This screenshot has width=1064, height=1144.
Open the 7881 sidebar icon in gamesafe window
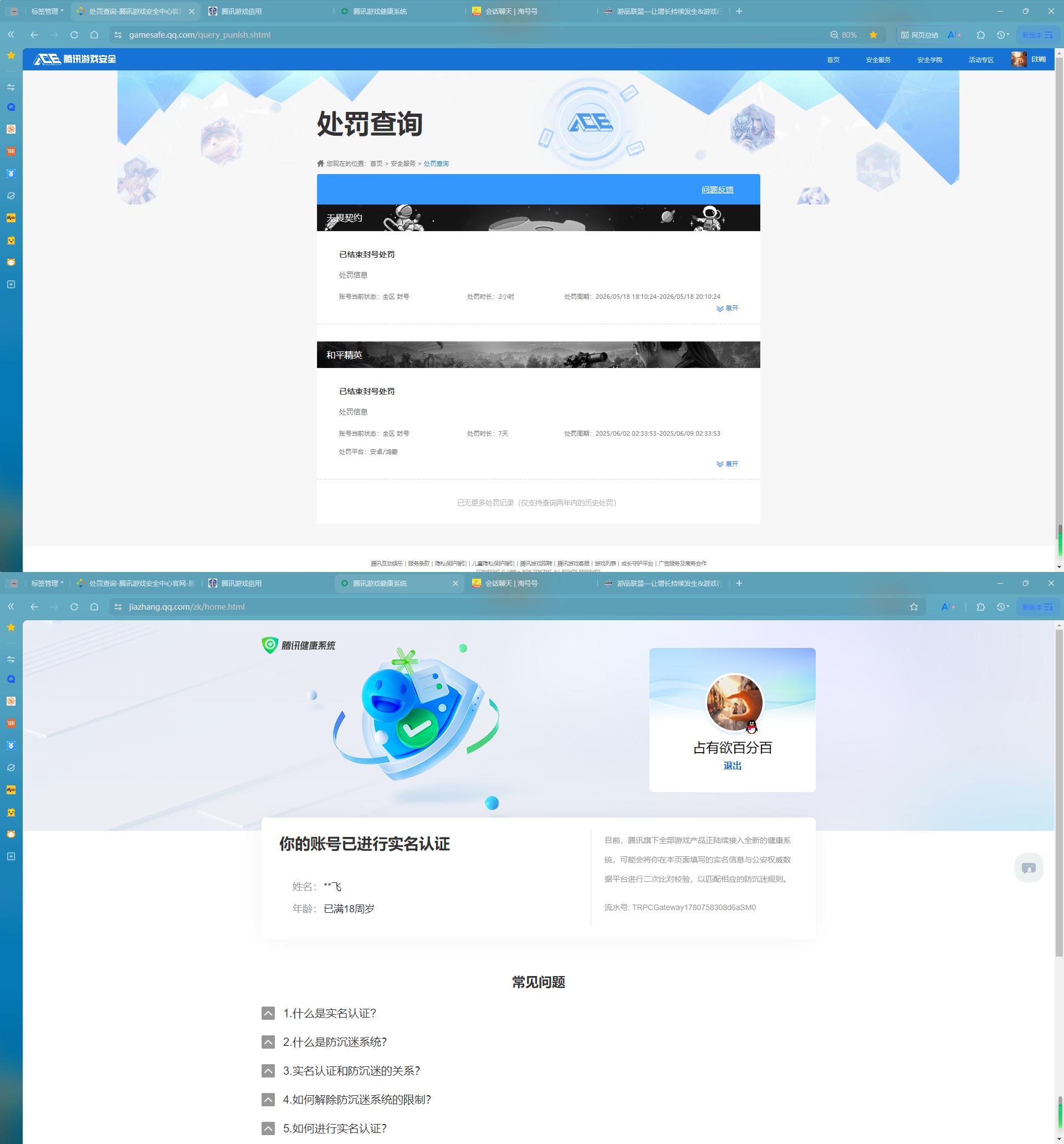(11, 151)
